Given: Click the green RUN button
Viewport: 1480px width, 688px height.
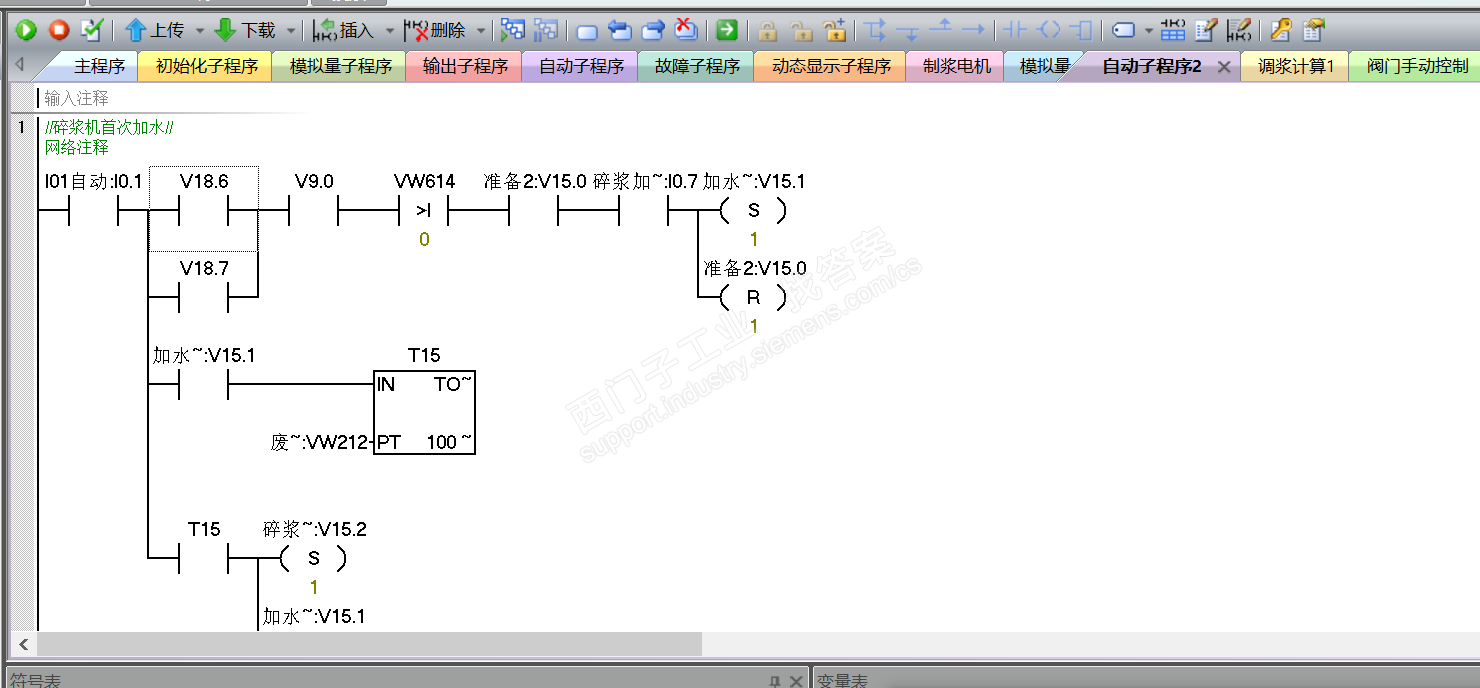Looking at the screenshot, I should (26, 30).
